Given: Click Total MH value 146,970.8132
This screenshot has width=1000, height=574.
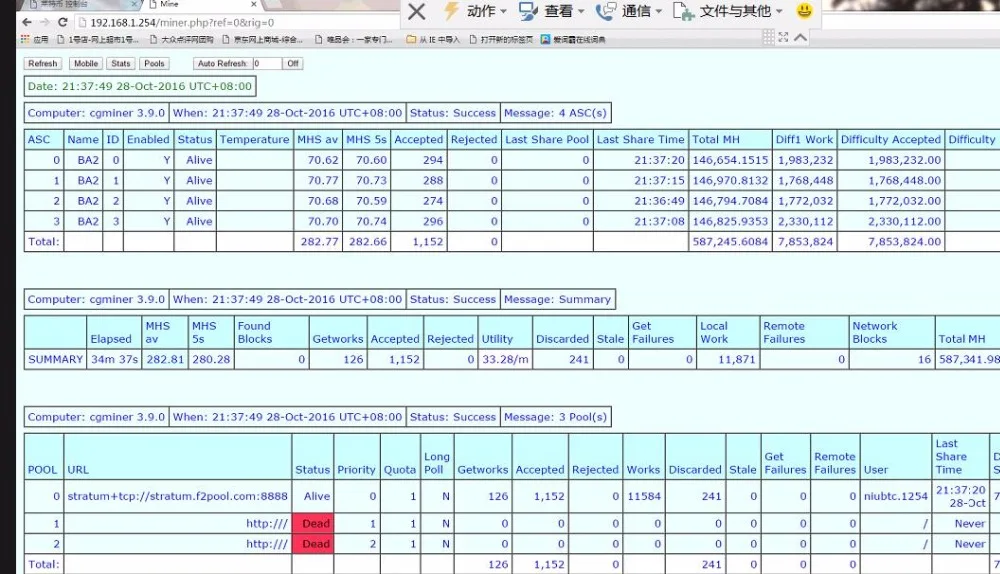Looking at the screenshot, I should click(x=730, y=180).
